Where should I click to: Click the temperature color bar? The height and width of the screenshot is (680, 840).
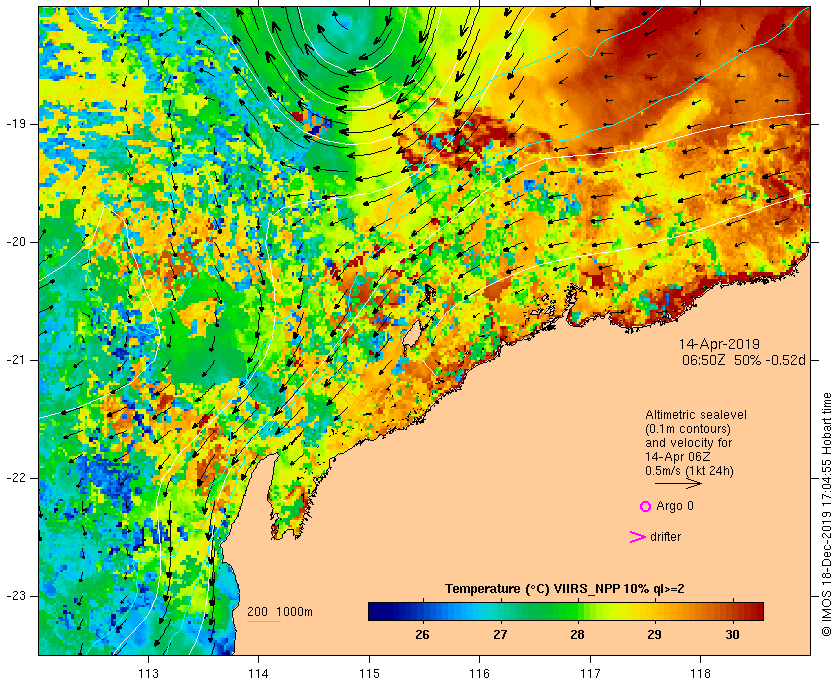coord(566,611)
